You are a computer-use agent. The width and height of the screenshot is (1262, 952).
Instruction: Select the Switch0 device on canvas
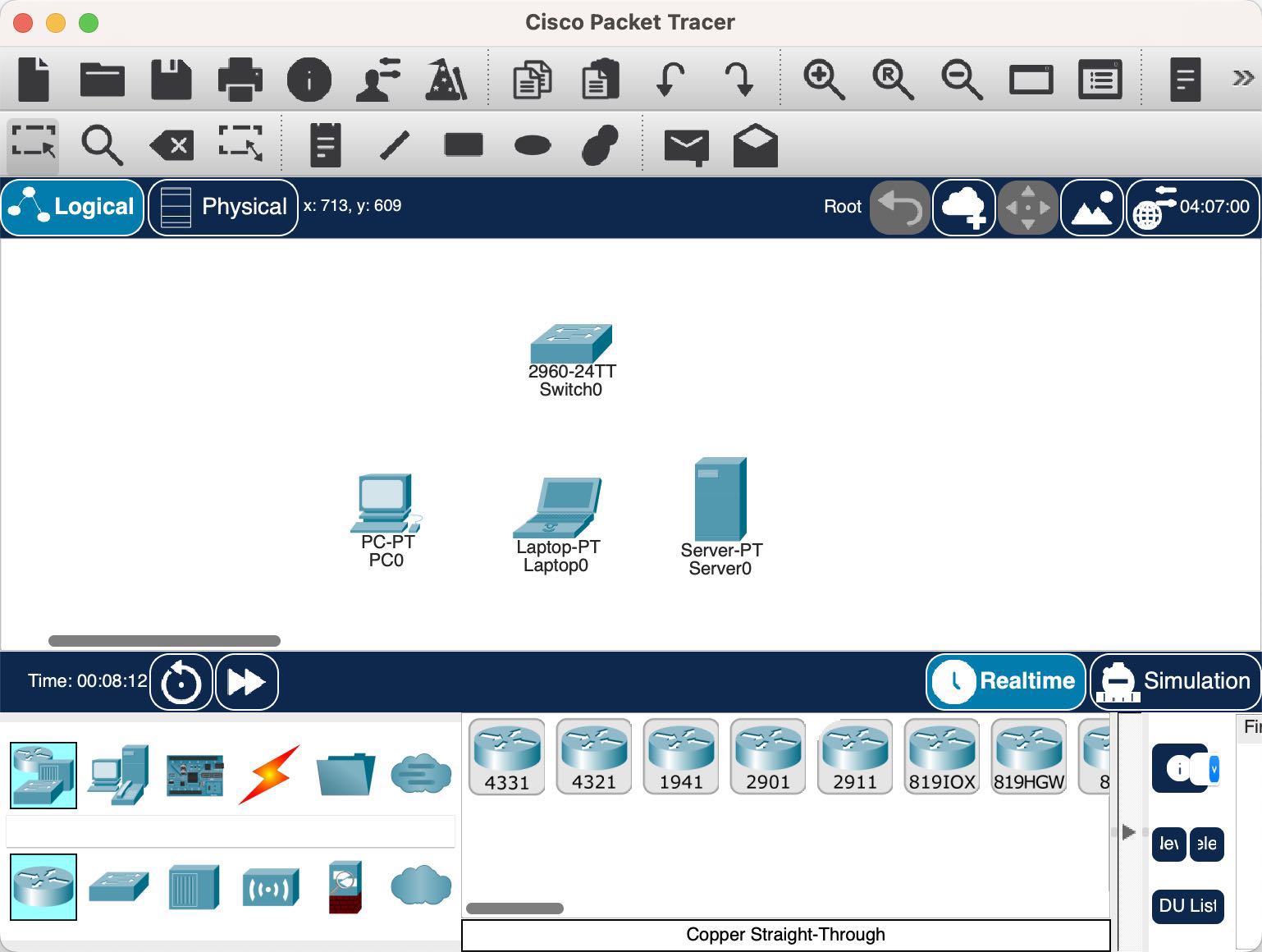pyautogui.click(x=571, y=345)
